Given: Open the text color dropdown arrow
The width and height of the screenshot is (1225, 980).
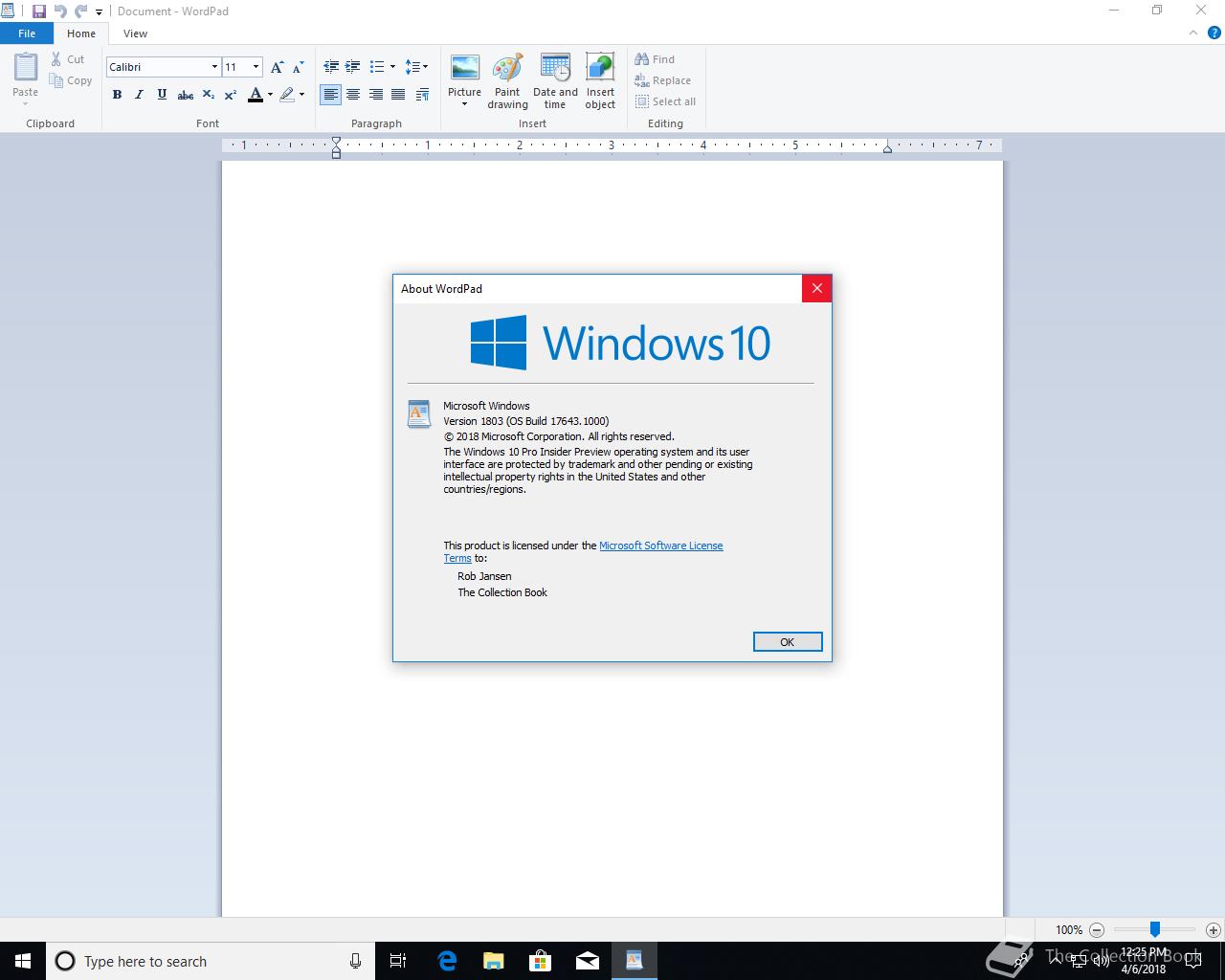Looking at the screenshot, I should click(270, 95).
